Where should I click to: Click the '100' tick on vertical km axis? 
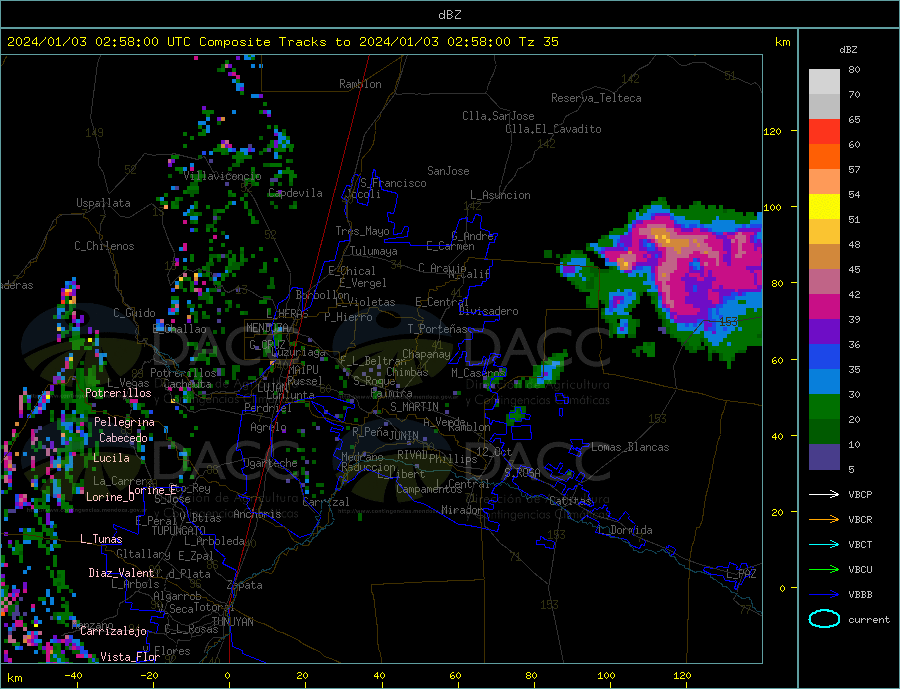click(x=773, y=207)
